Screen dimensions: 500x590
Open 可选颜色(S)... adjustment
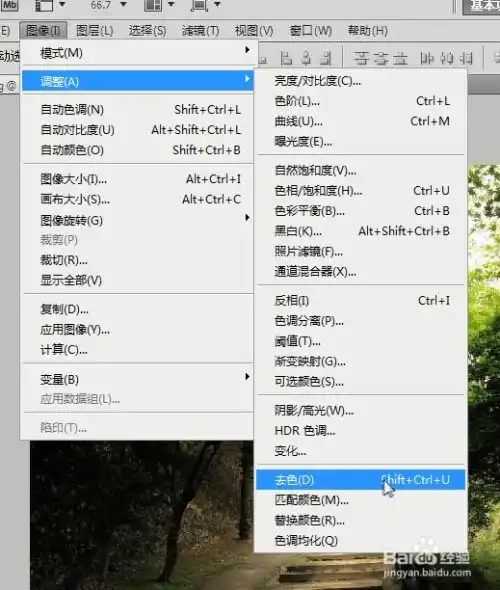360,382
